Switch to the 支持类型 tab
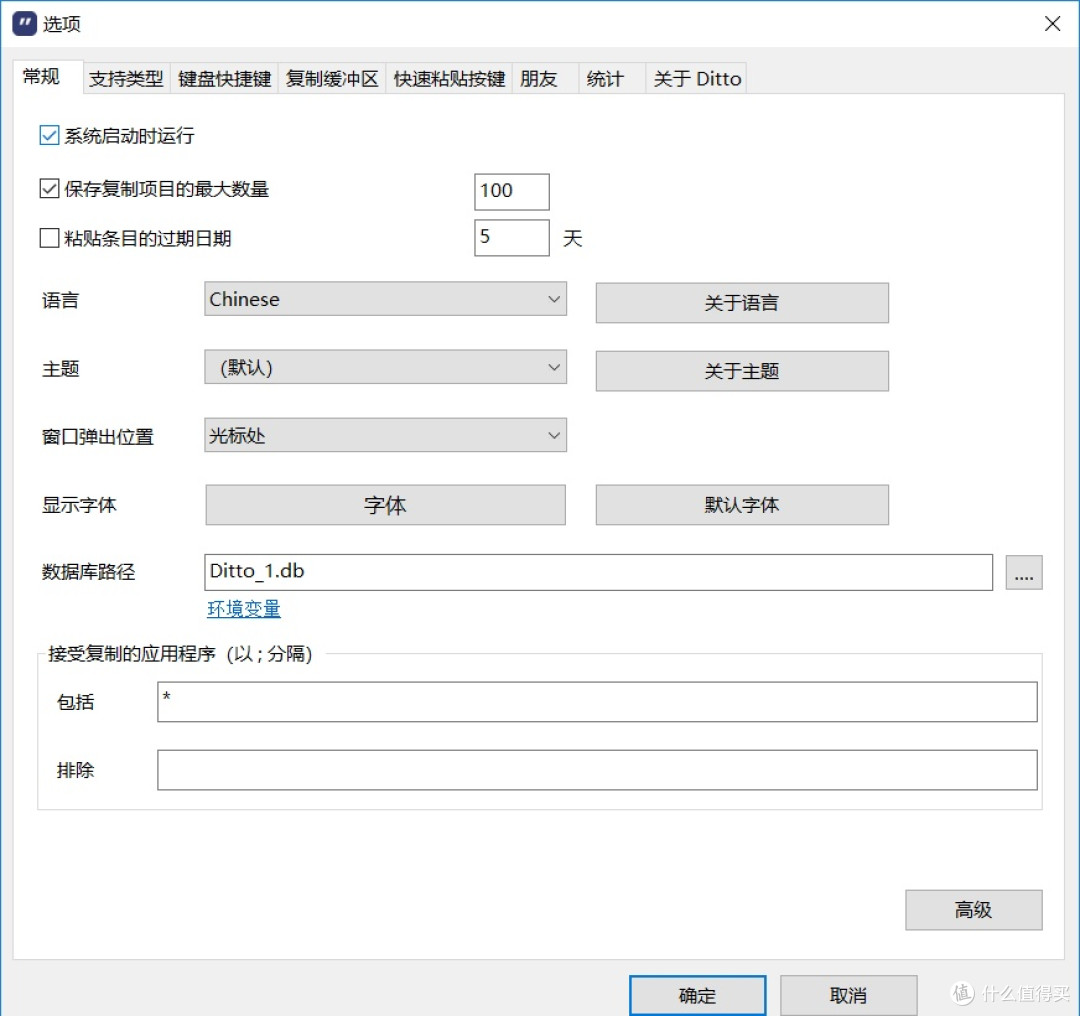 [x=126, y=79]
